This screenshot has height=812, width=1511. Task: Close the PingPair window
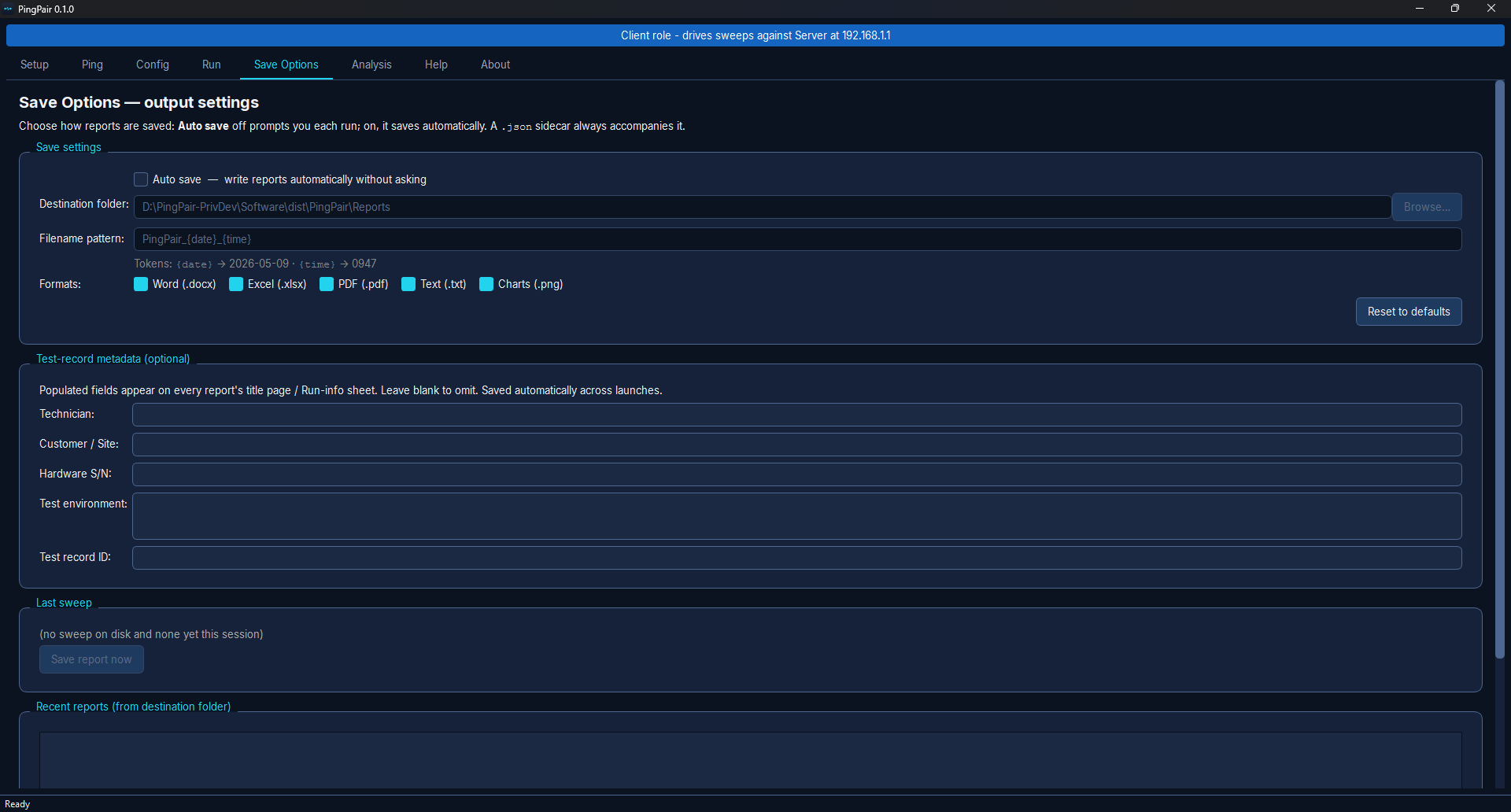tap(1491, 9)
